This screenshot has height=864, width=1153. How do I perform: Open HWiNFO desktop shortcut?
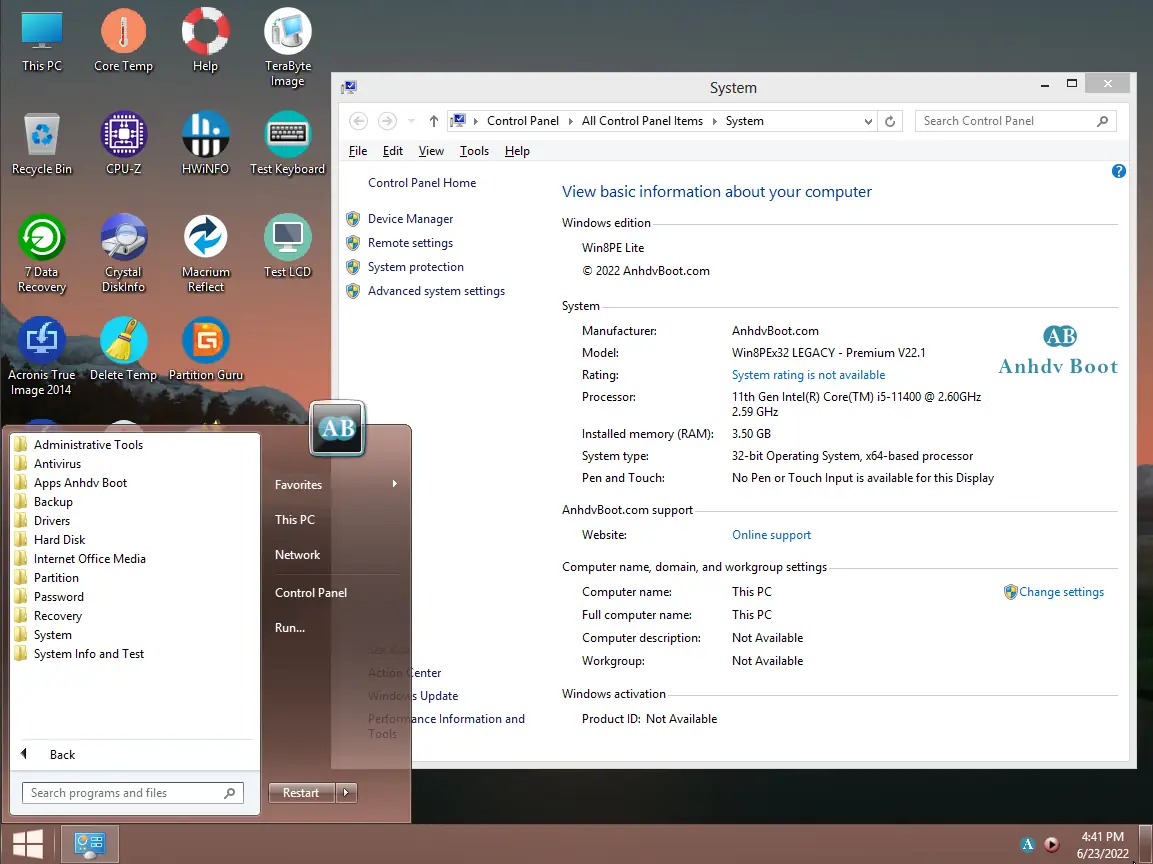click(x=205, y=143)
